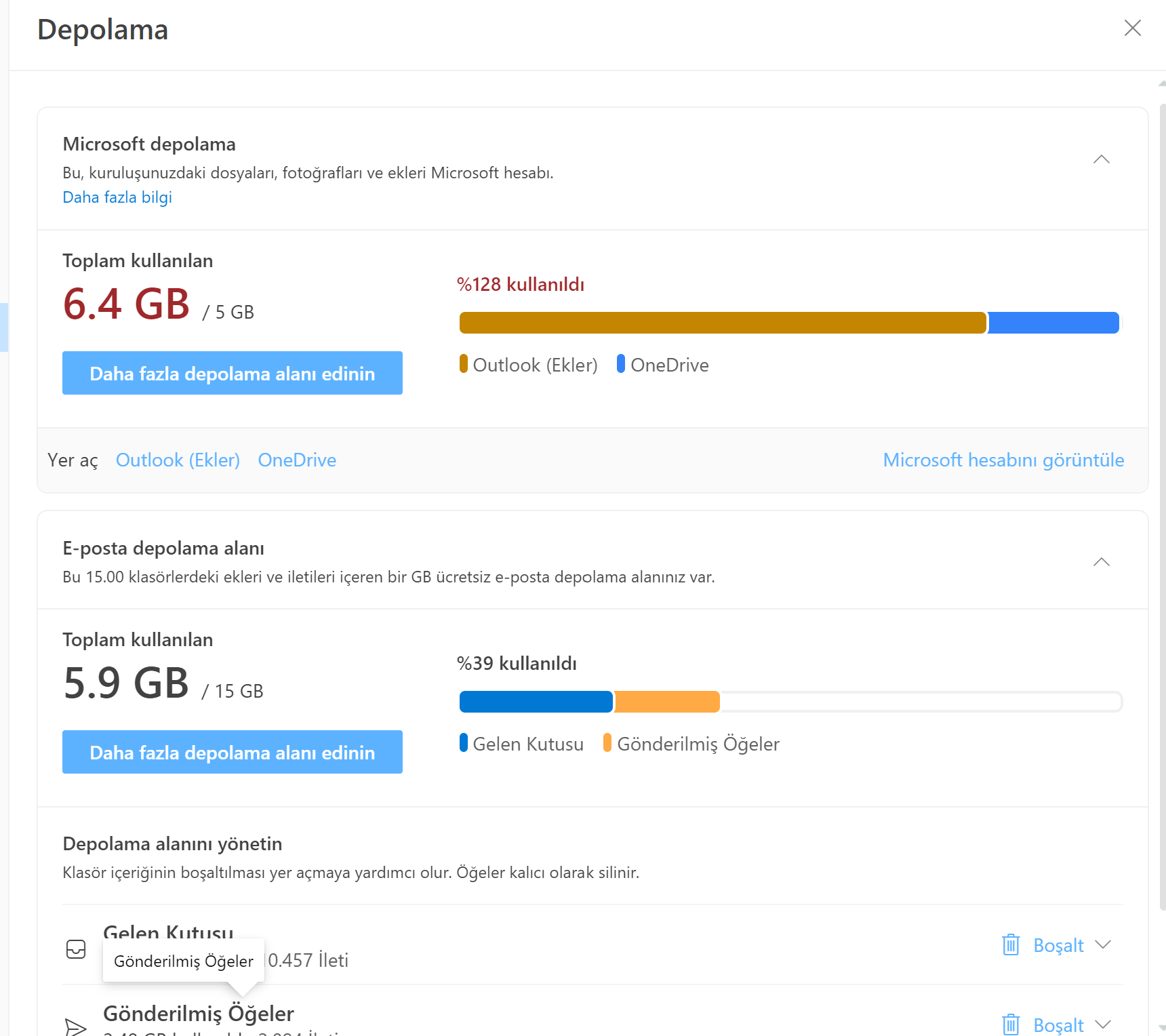Click the trash icon for Gelen Kutusu
Screen dimensions: 1166x1036
1011,944
